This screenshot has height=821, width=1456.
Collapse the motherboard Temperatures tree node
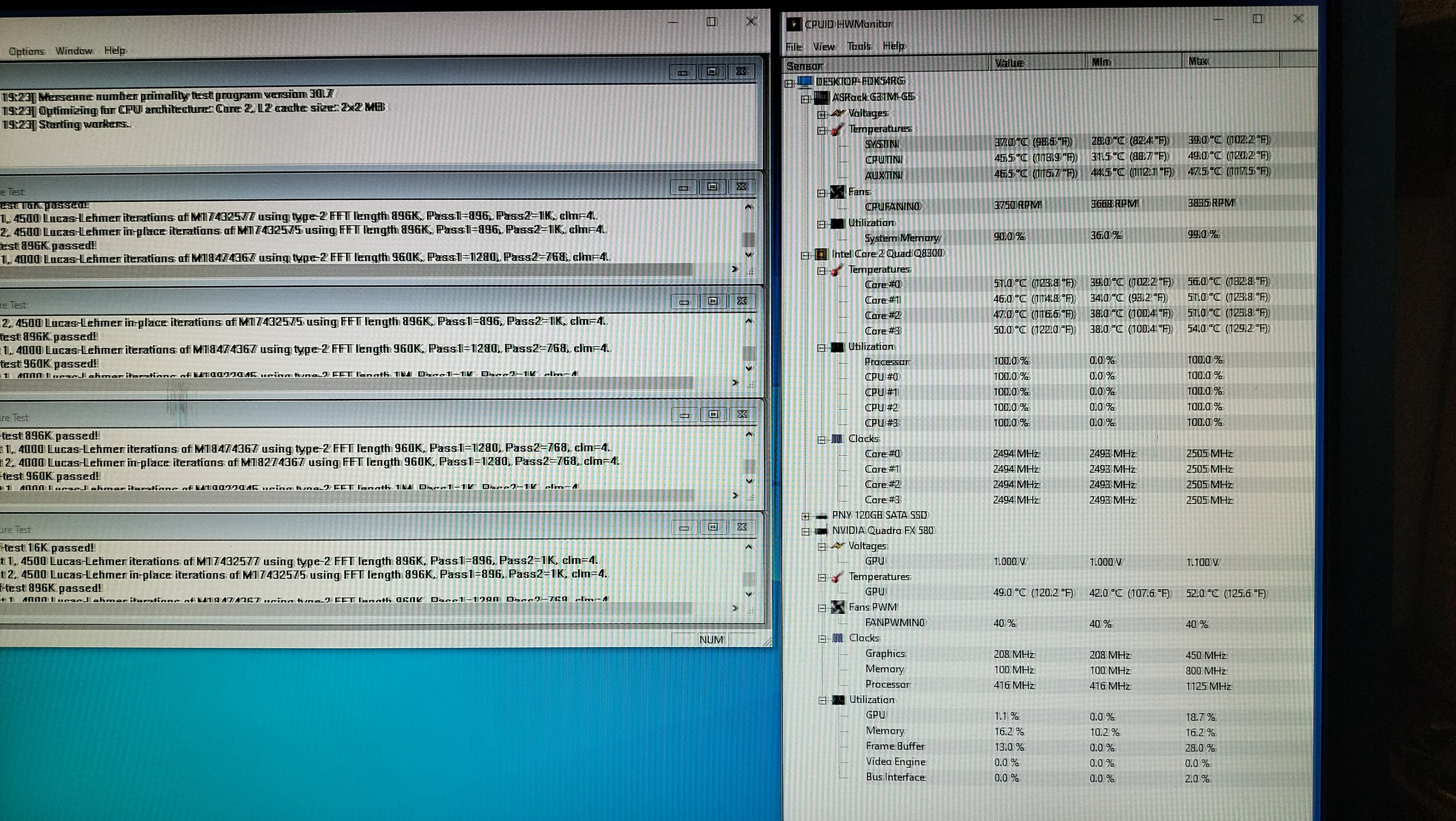tap(822, 130)
